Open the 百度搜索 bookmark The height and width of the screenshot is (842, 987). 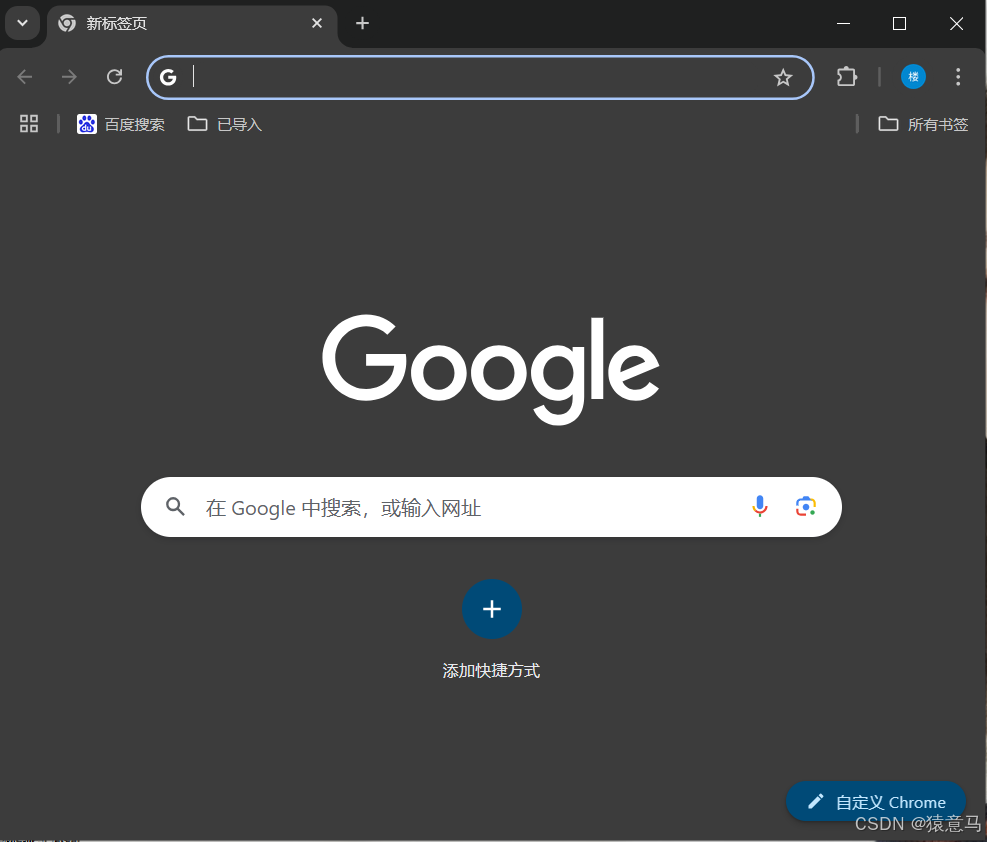click(121, 124)
